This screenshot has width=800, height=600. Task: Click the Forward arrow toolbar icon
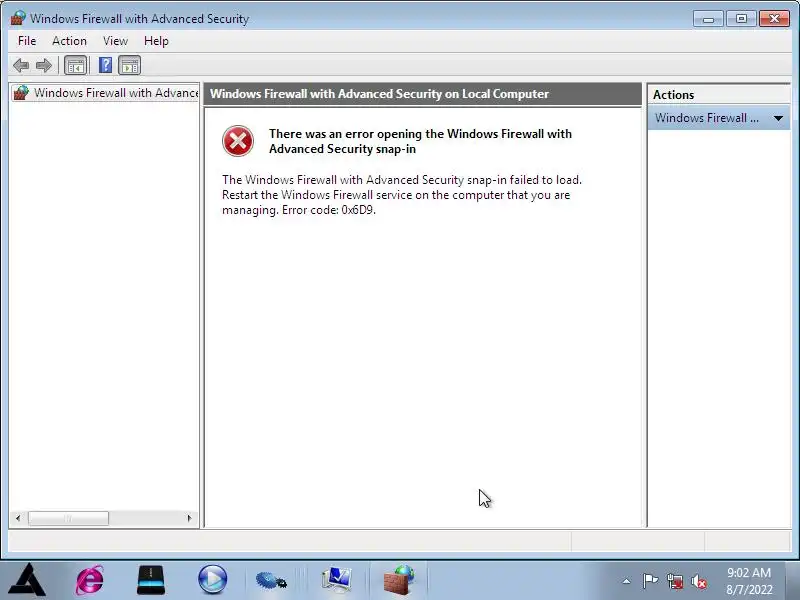44,65
